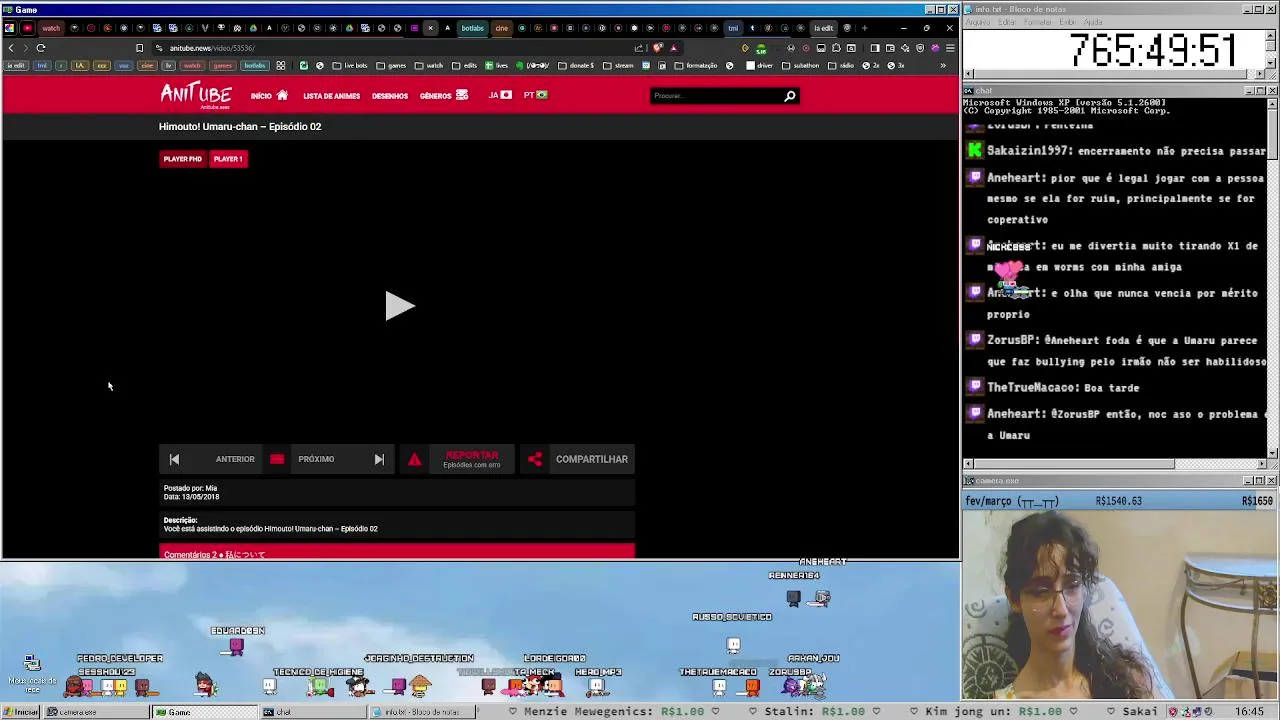Image resolution: width=1280 pixels, height=720 pixels.
Task: Go to the ANTERIOR episode
Action: point(235,459)
